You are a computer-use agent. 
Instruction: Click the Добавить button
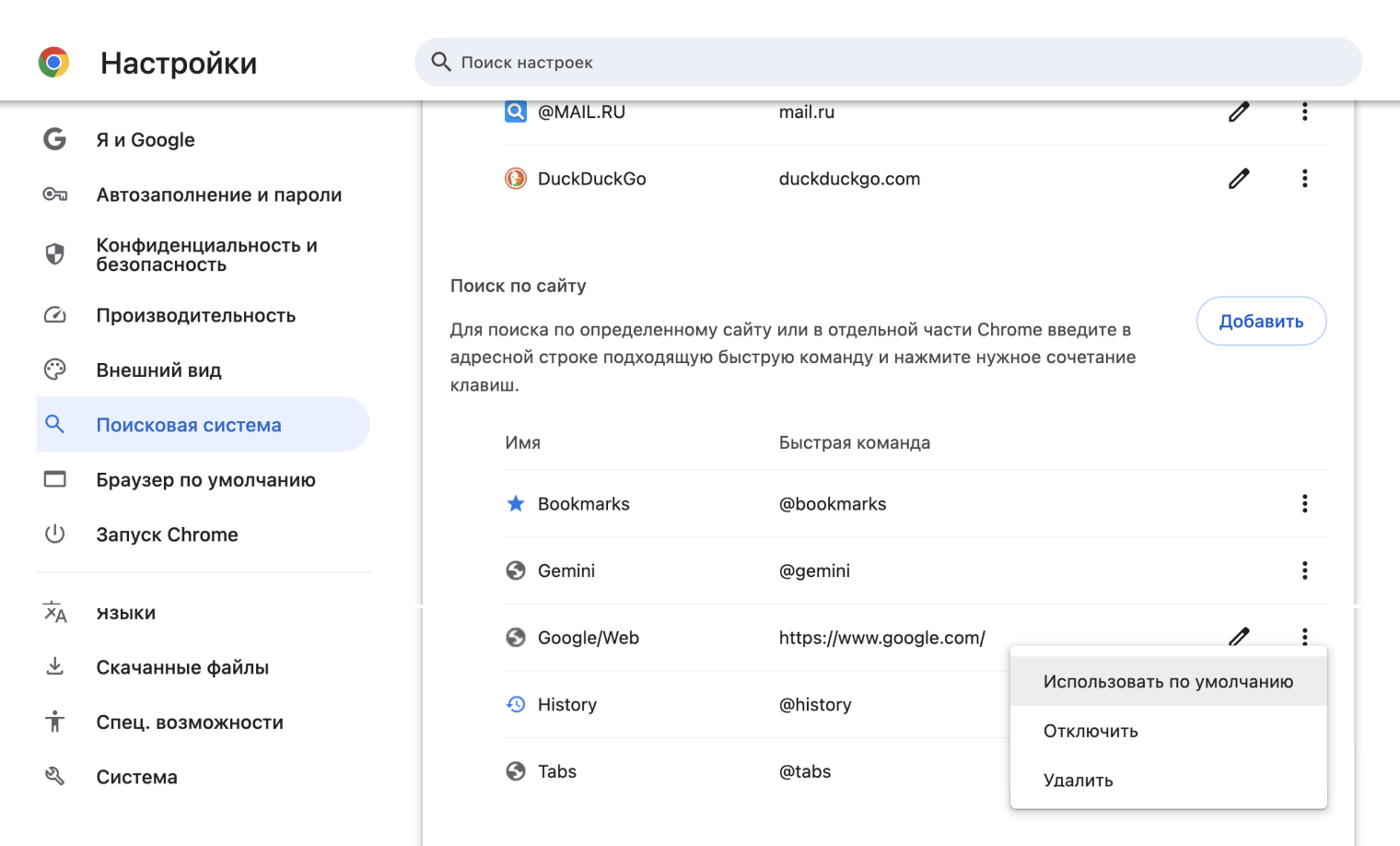click(1261, 321)
